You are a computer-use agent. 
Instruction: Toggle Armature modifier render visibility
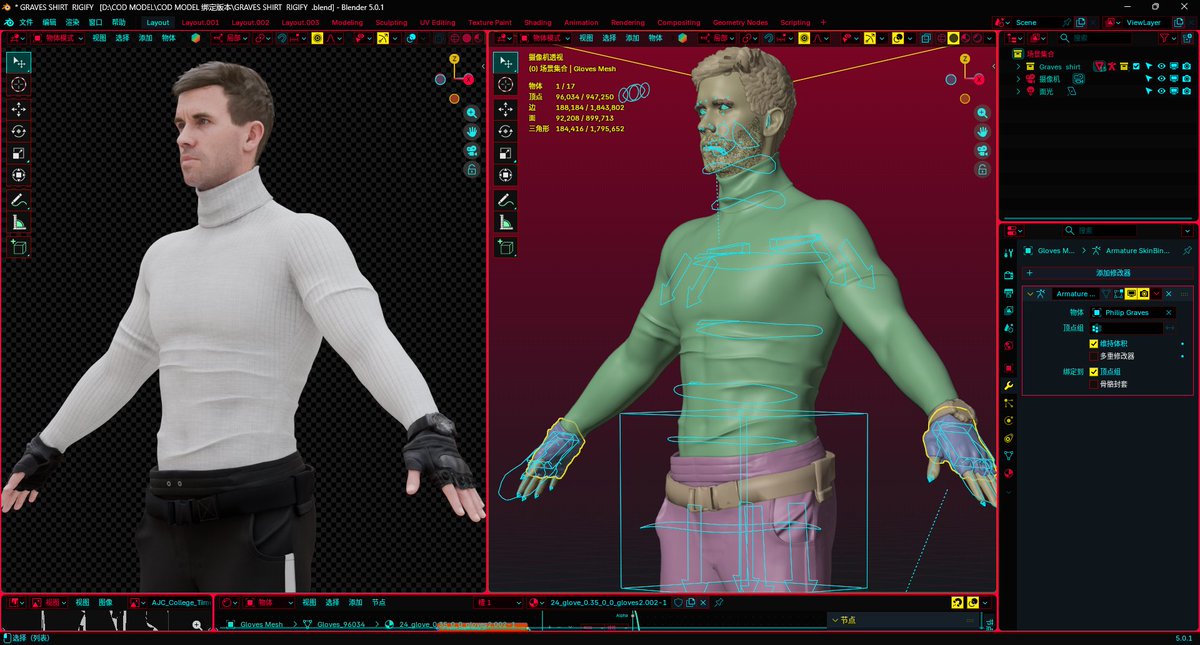tap(1143, 294)
